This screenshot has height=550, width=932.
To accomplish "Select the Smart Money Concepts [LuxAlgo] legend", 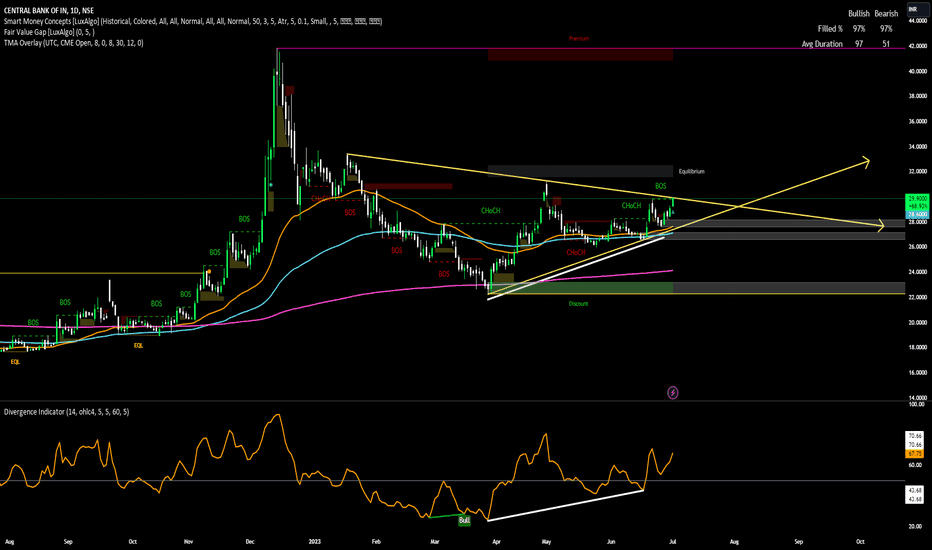I will [x=193, y=21].
